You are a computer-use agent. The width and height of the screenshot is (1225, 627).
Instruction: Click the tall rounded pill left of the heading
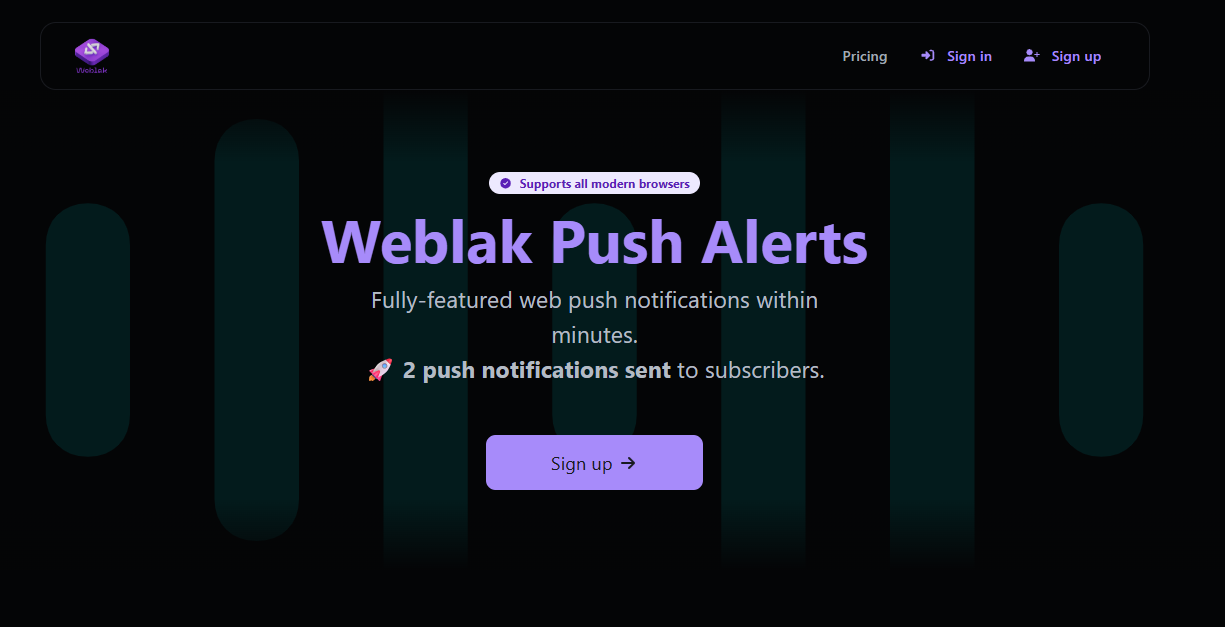point(257,330)
